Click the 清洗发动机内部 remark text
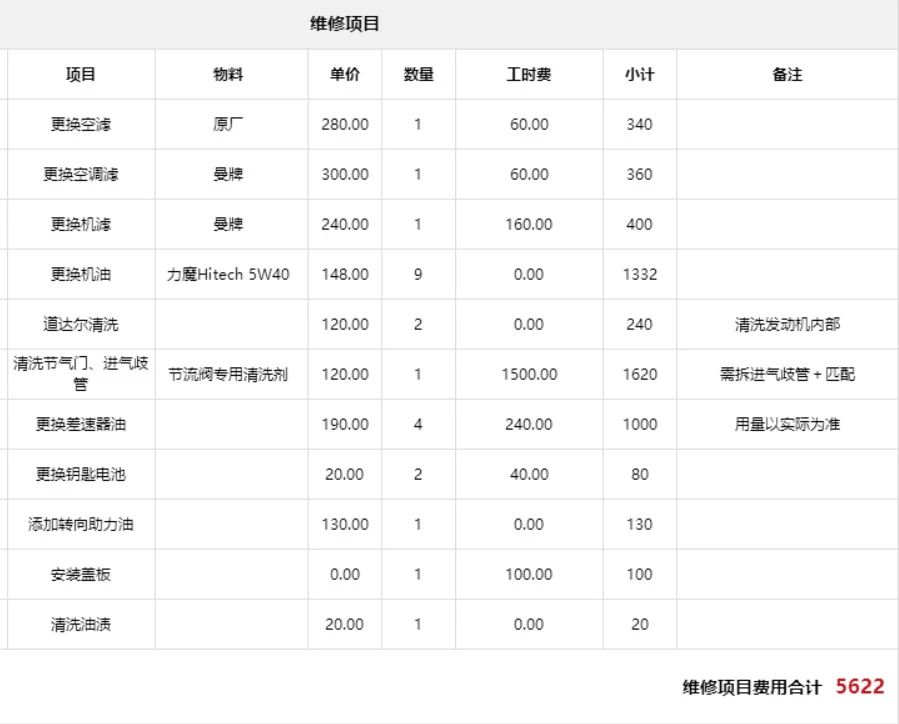The height and width of the screenshot is (724, 899). click(x=787, y=323)
